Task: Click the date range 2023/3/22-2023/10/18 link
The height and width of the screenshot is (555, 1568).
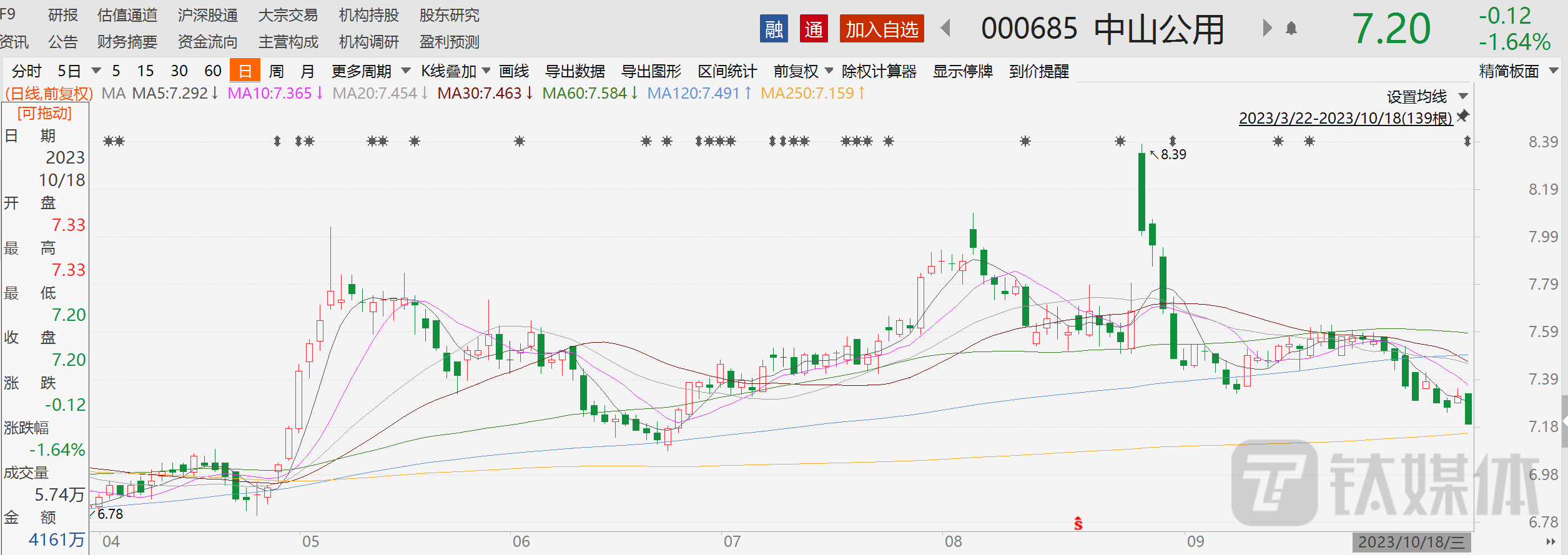Action: [x=1345, y=118]
